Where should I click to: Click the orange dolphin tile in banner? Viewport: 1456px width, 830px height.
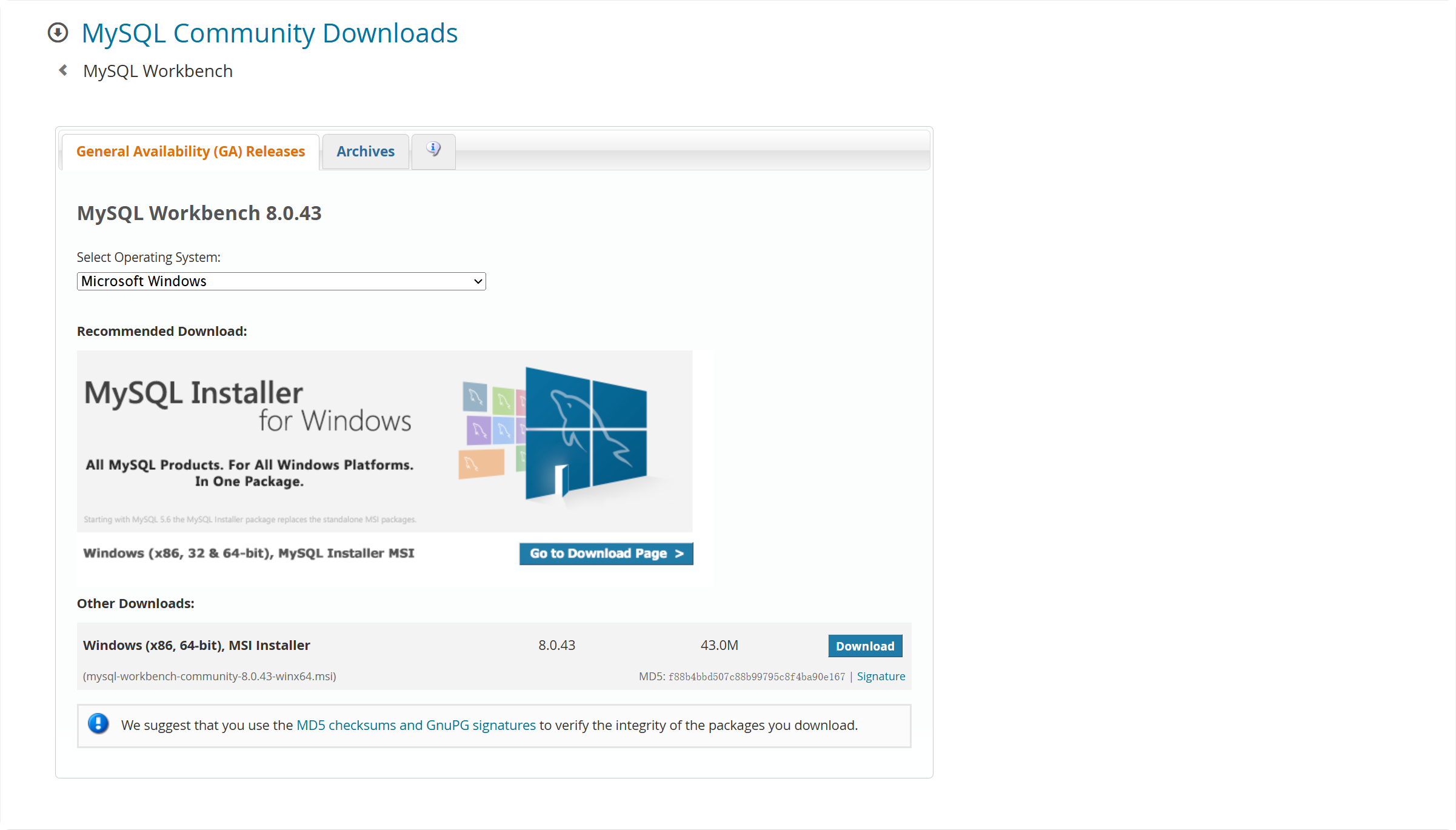tap(481, 464)
